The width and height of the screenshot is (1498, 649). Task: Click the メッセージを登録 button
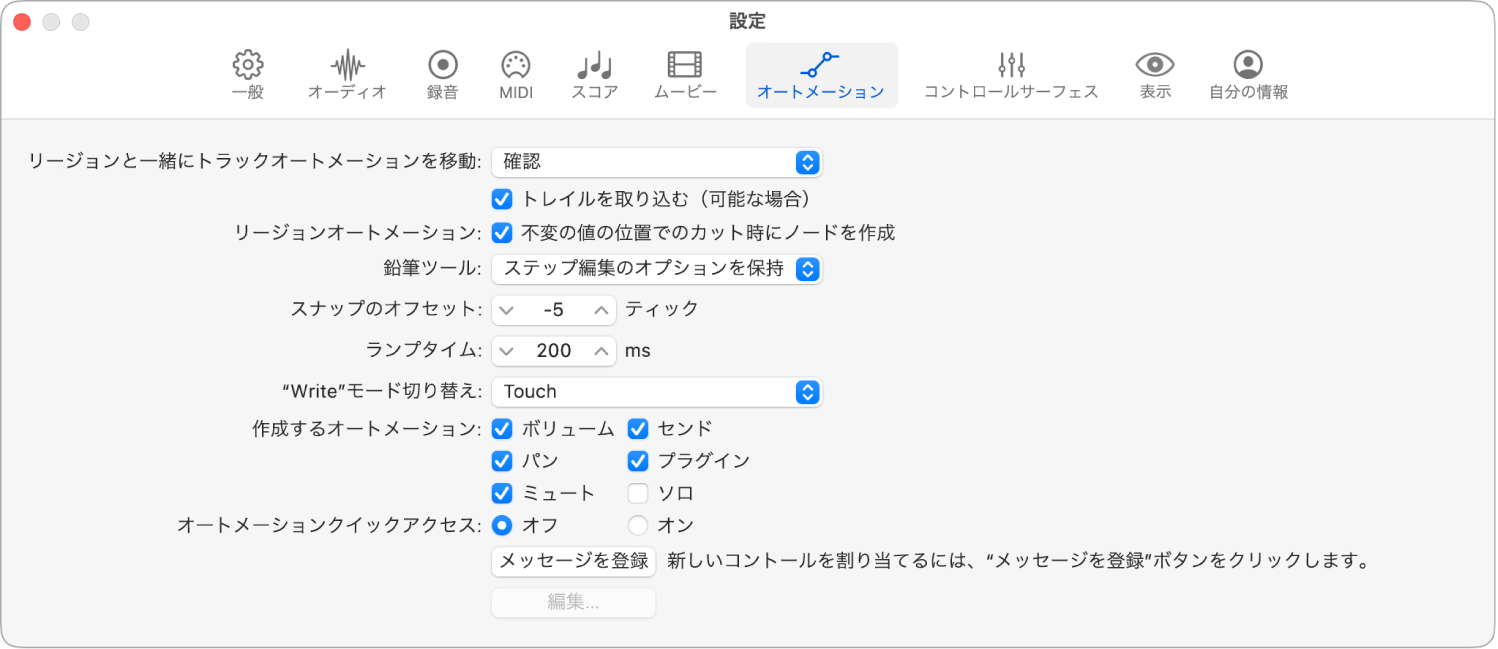(573, 562)
